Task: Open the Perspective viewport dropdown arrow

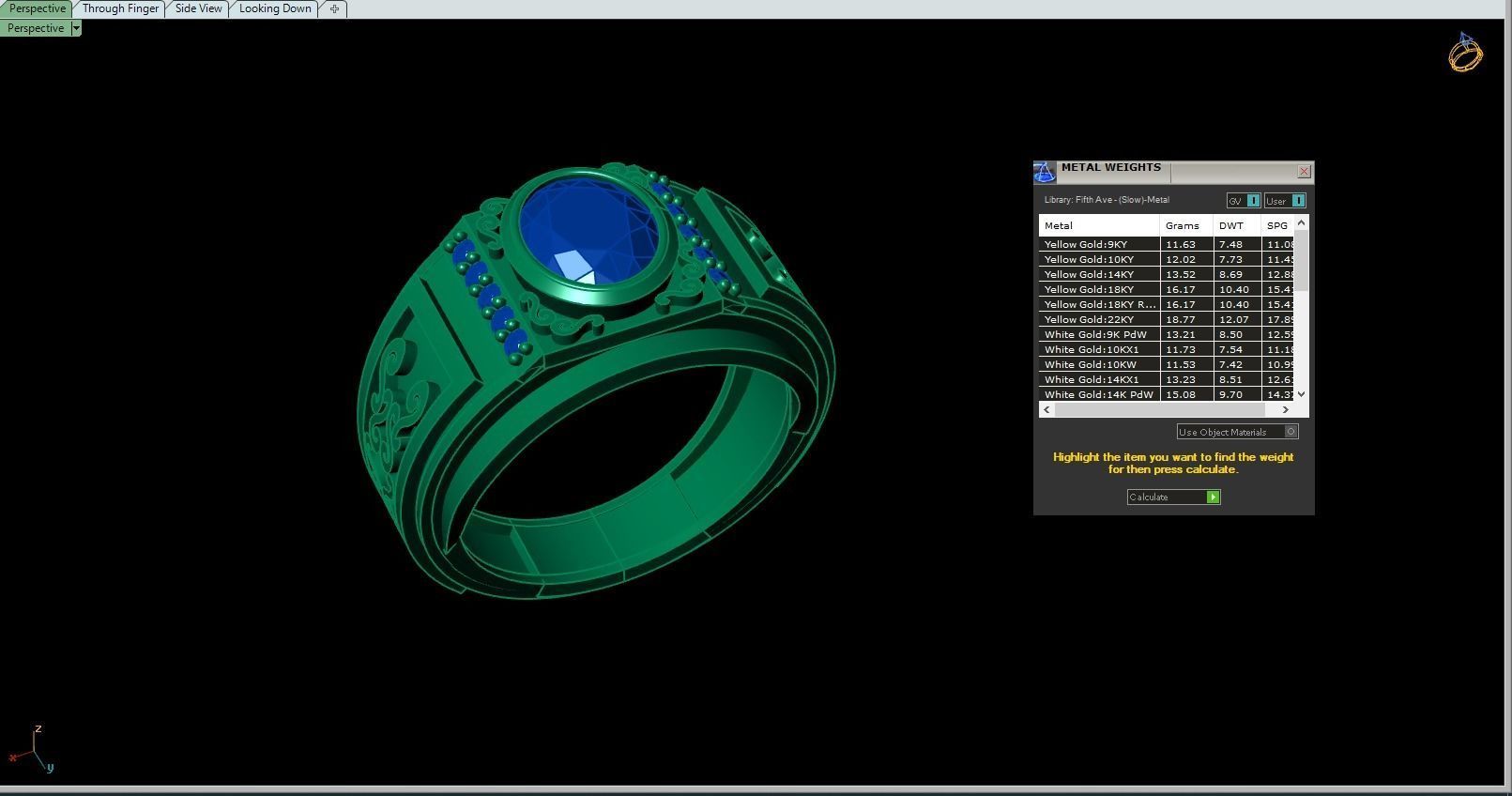Action: coord(76,28)
